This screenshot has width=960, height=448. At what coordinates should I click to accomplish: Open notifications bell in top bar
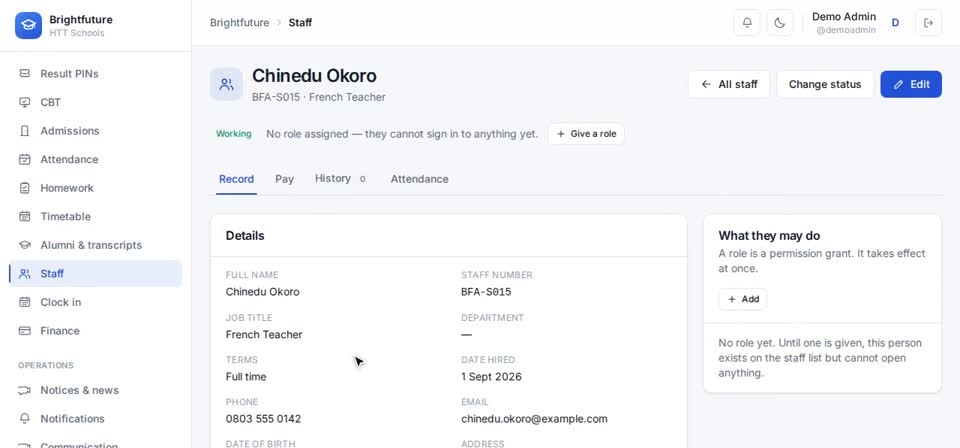click(x=747, y=23)
